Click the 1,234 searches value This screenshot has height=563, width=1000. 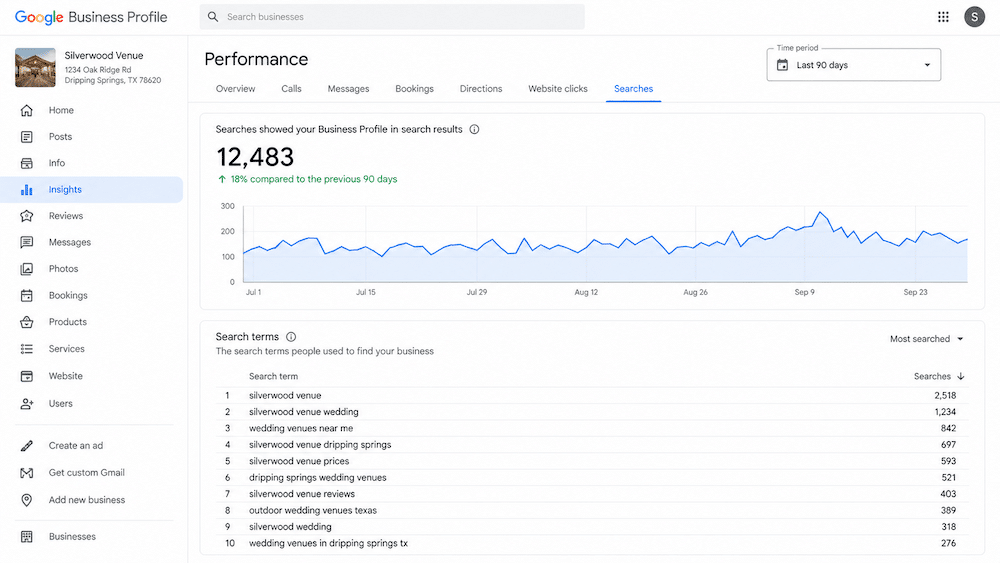(945, 412)
